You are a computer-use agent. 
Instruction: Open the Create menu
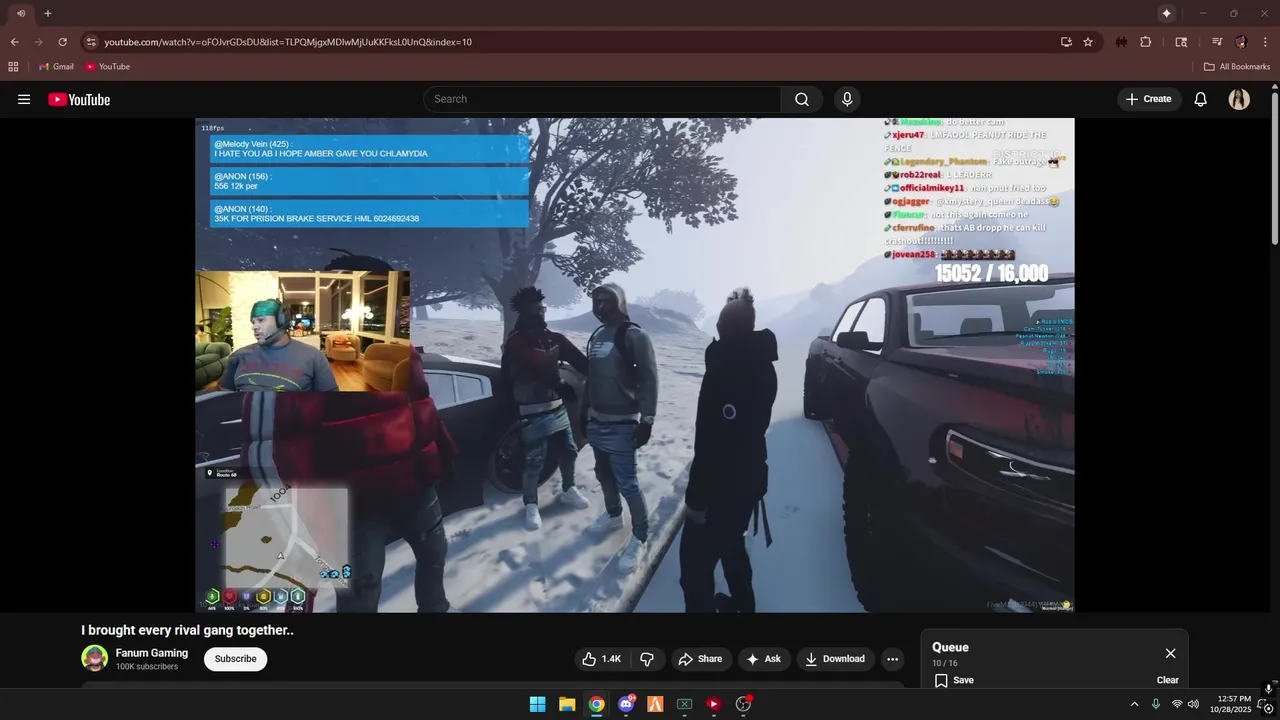[x=1149, y=99]
